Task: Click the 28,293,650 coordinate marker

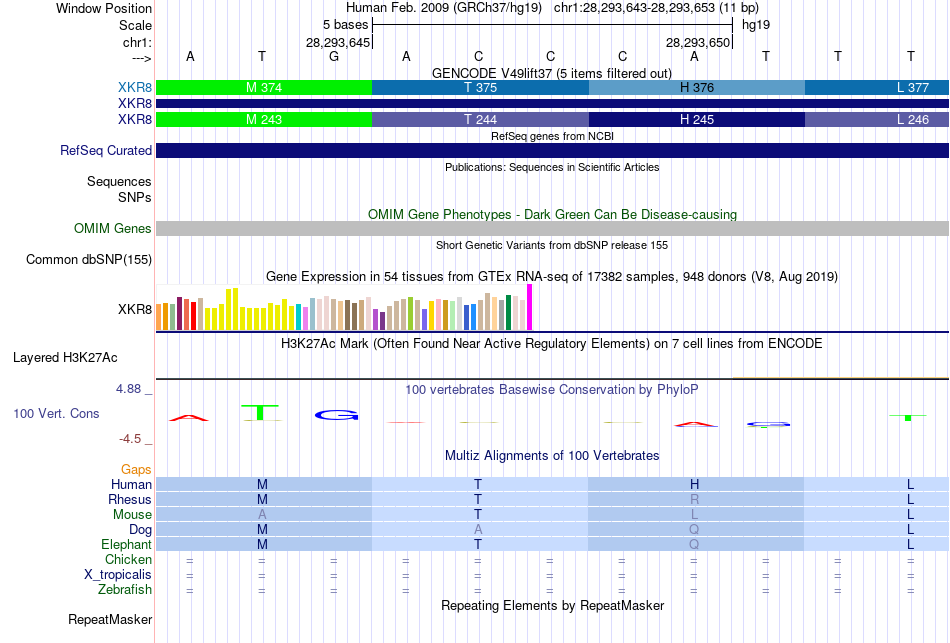Action: click(697, 42)
